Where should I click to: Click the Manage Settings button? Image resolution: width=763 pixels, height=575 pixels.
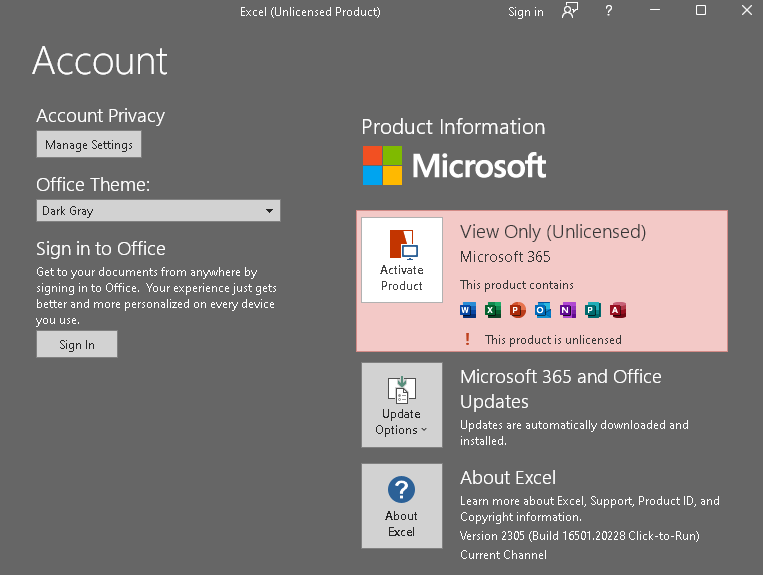pyautogui.click(x=89, y=144)
